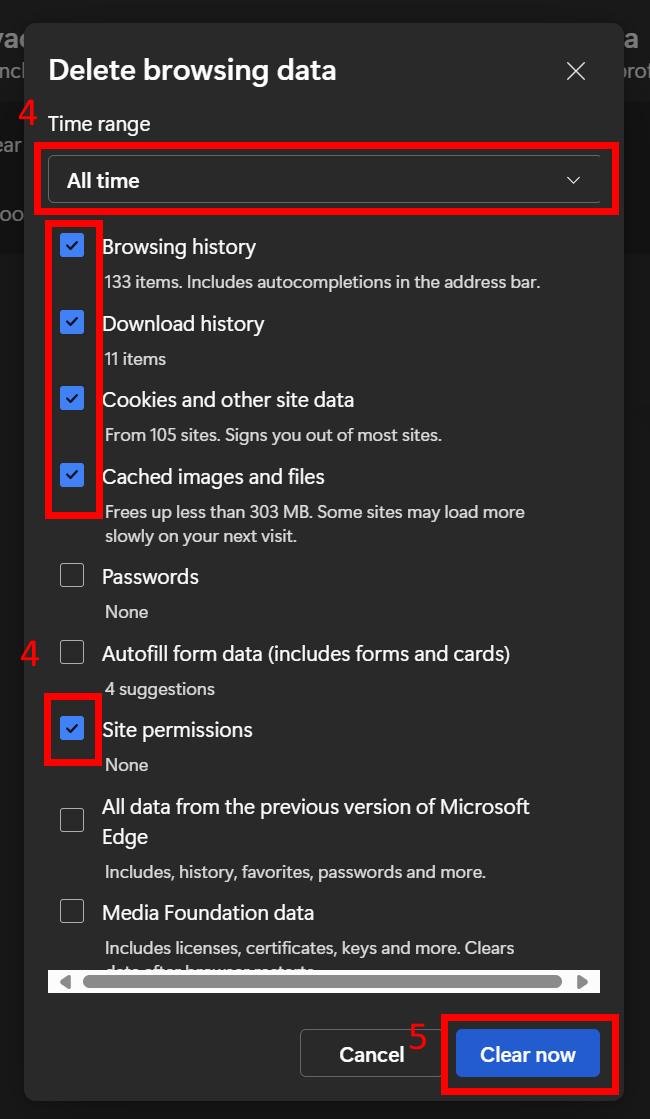This screenshot has width=650, height=1119.
Task: Click the horizontal scrollbar thumb
Action: coord(322,982)
